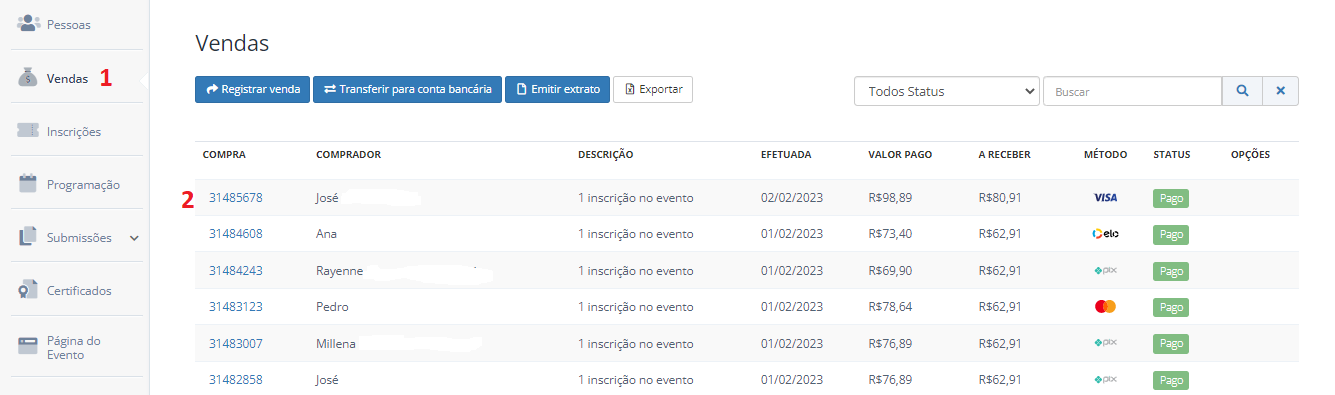Open Programação in the sidebar
The height and width of the screenshot is (395, 1335).
(83, 184)
